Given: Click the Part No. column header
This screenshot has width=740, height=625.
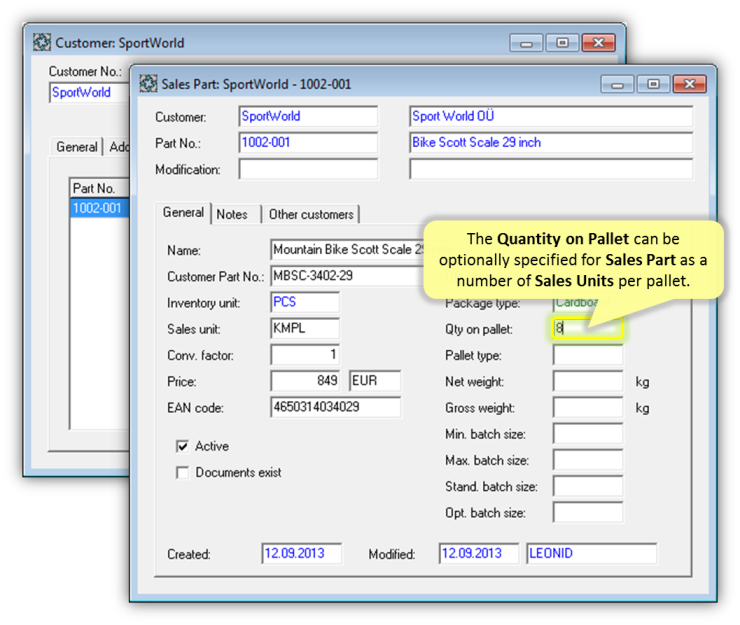Looking at the screenshot, I should [x=99, y=188].
